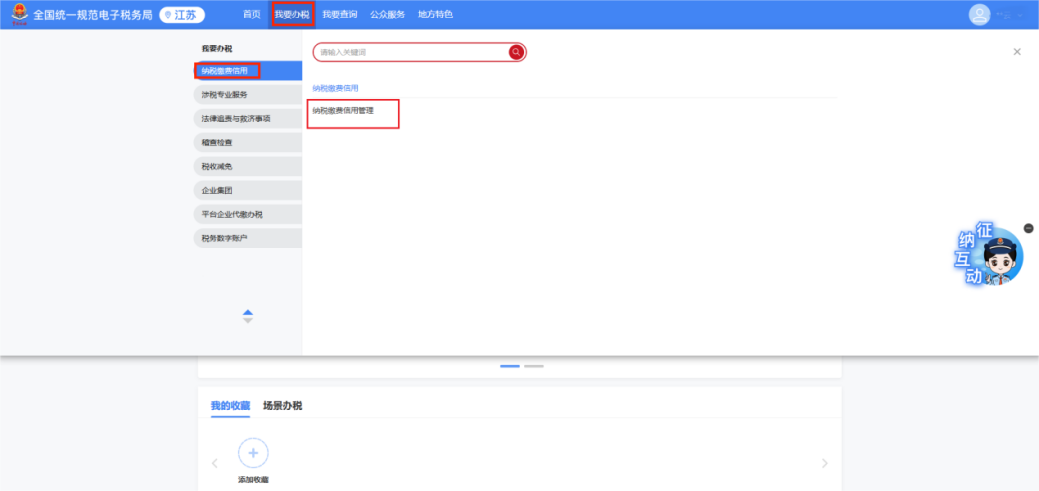The height and width of the screenshot is (491, 1039).
Task: Switch to the 场景办税 tab
Action: click(x=282, y=406)
